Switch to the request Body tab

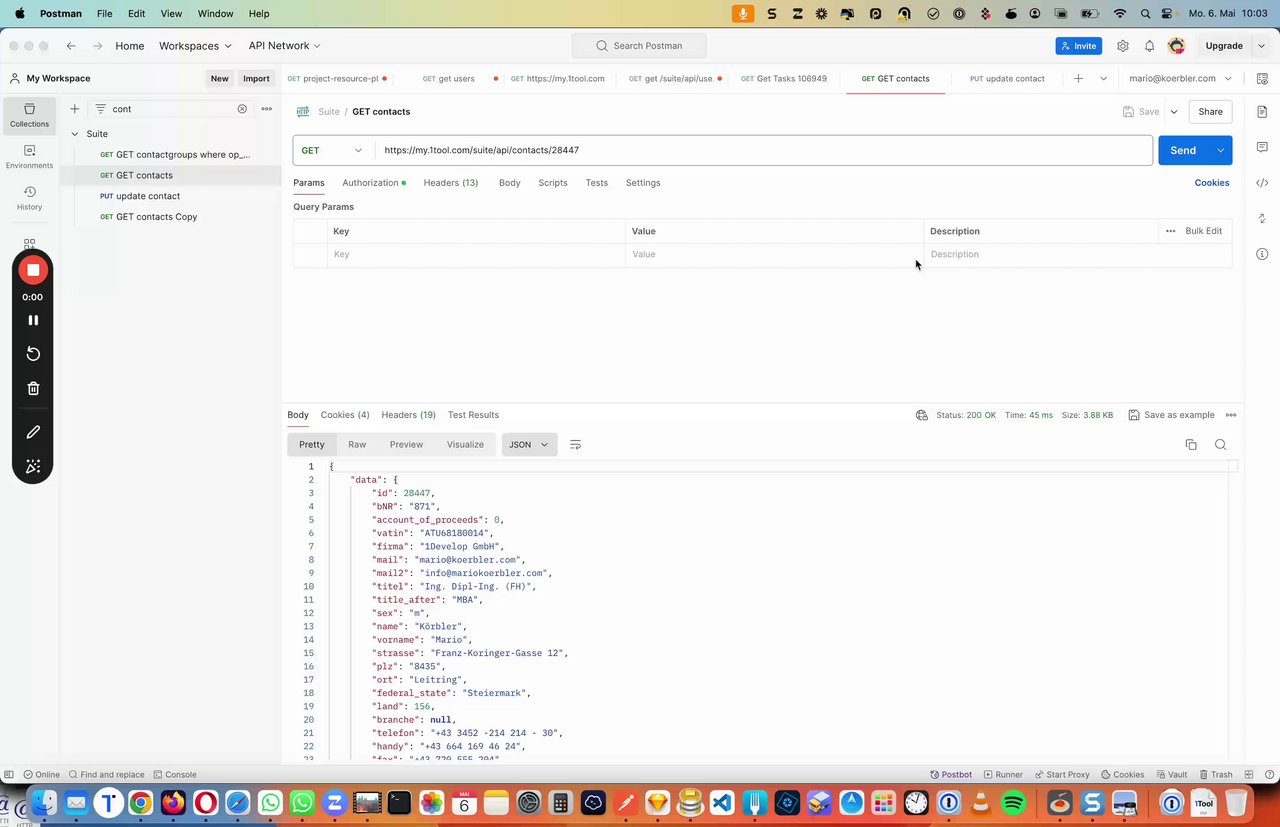[510, 183]
